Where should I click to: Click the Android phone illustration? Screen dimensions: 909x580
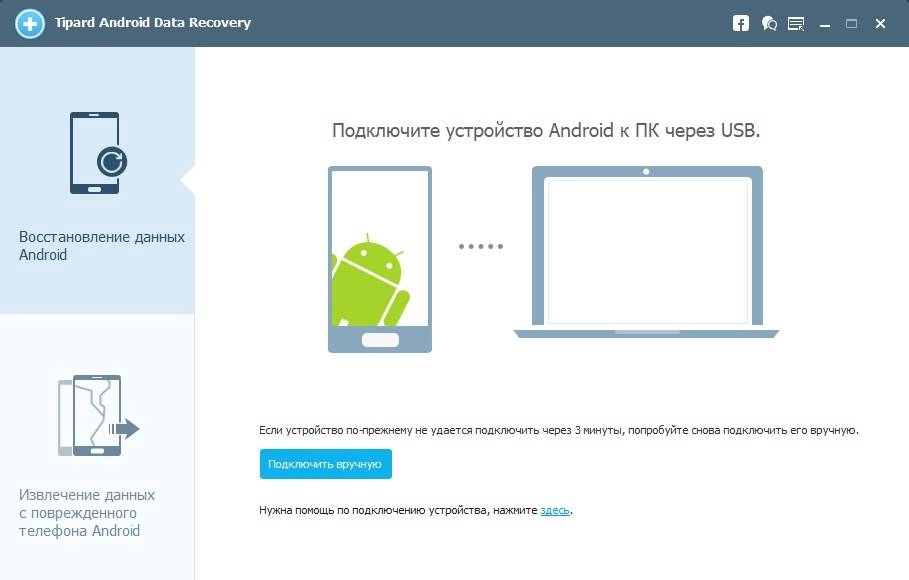click(x=380, y=259)
